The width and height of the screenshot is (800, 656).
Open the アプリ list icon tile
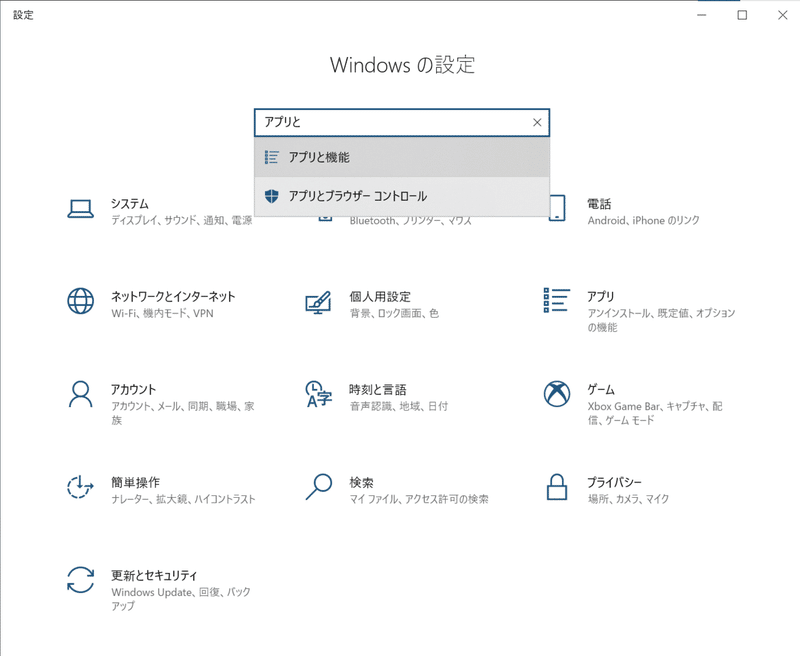pyautogui.click(x=557, y=300)
